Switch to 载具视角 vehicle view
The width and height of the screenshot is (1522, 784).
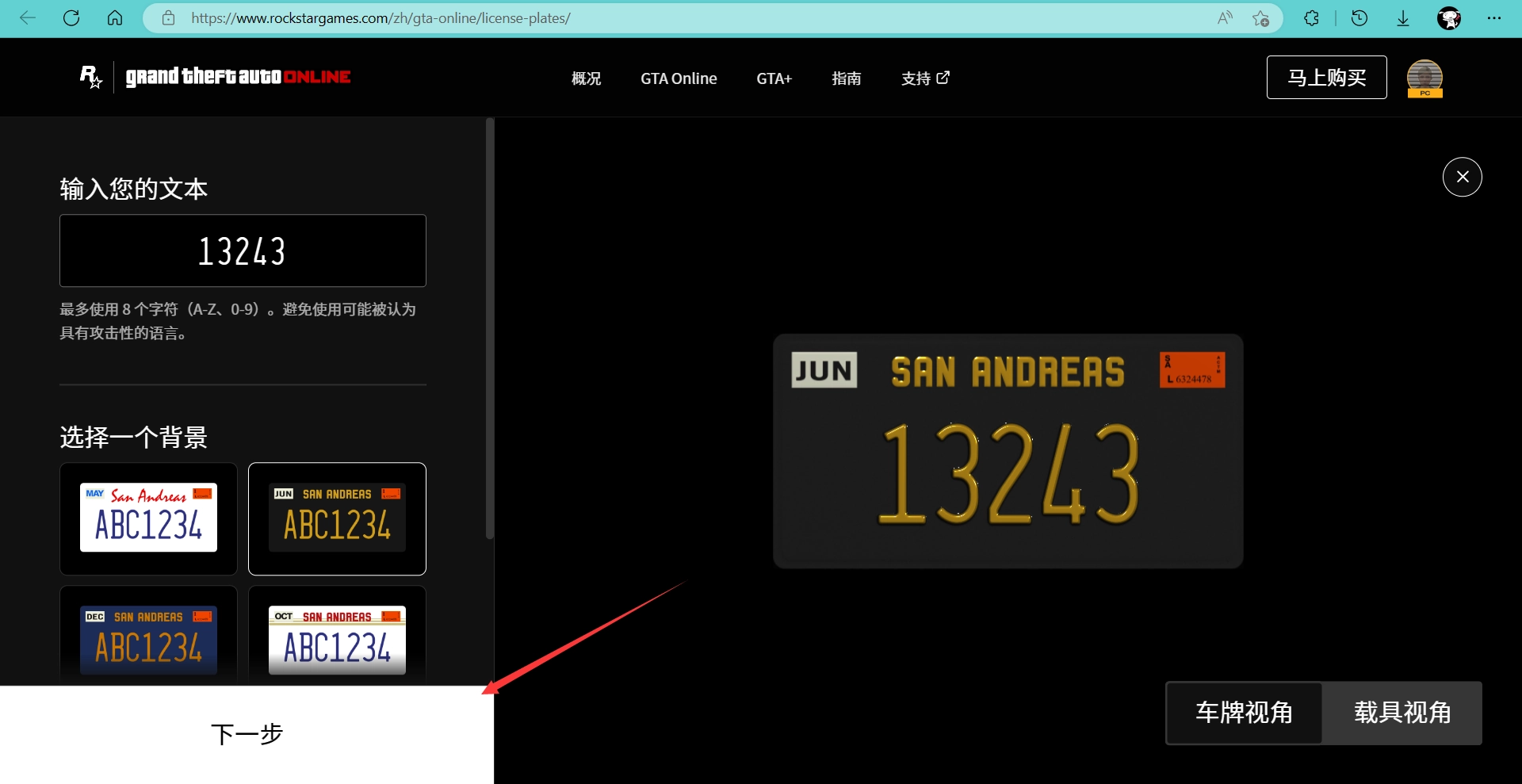[1402, 713]
